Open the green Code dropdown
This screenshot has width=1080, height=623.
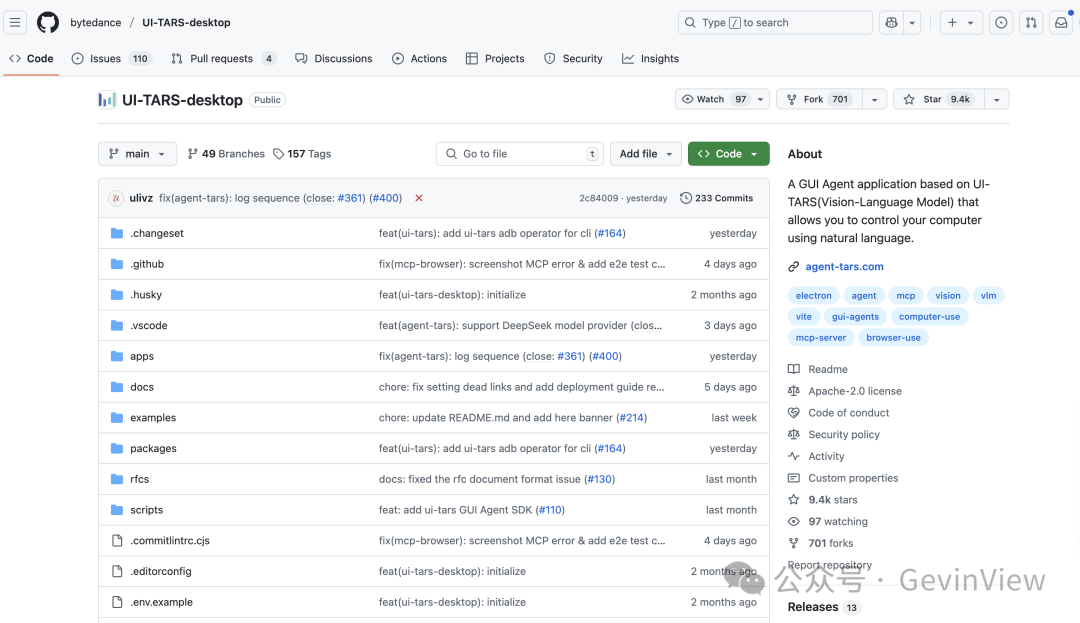tap(728, 154)
